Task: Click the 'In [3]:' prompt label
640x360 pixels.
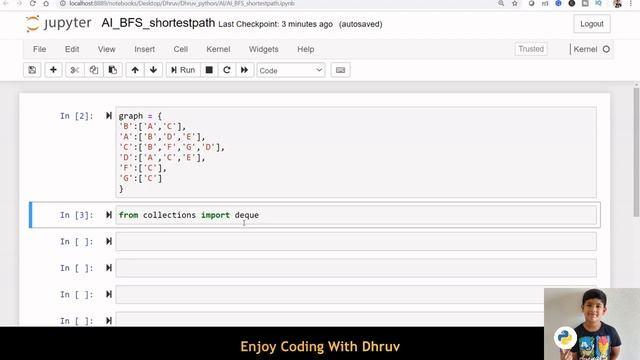Action: 77,215
